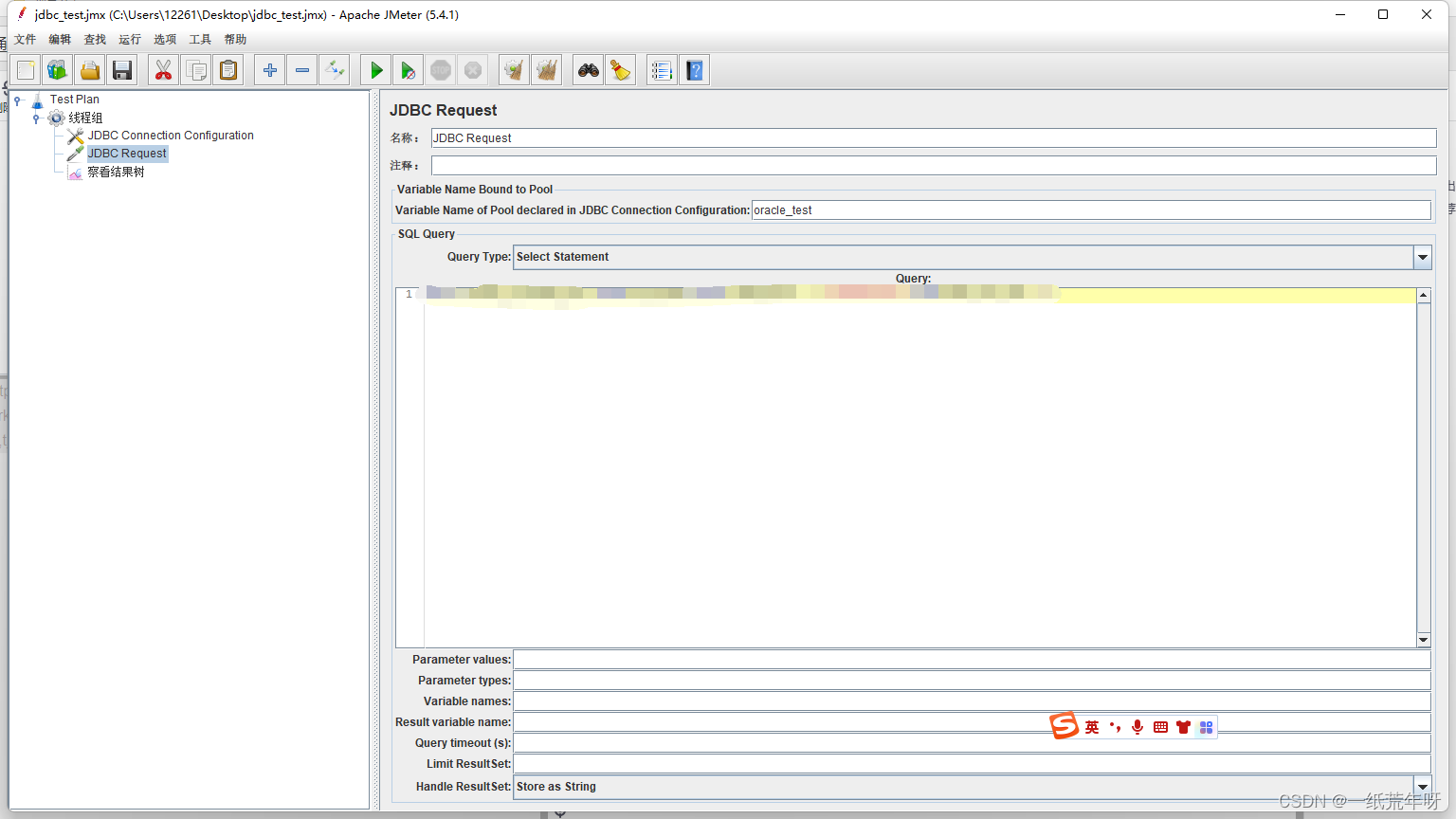Viewport: 1456px width, 819px height.
Task: Click the Query timeout (s) field
Action: 972,743
